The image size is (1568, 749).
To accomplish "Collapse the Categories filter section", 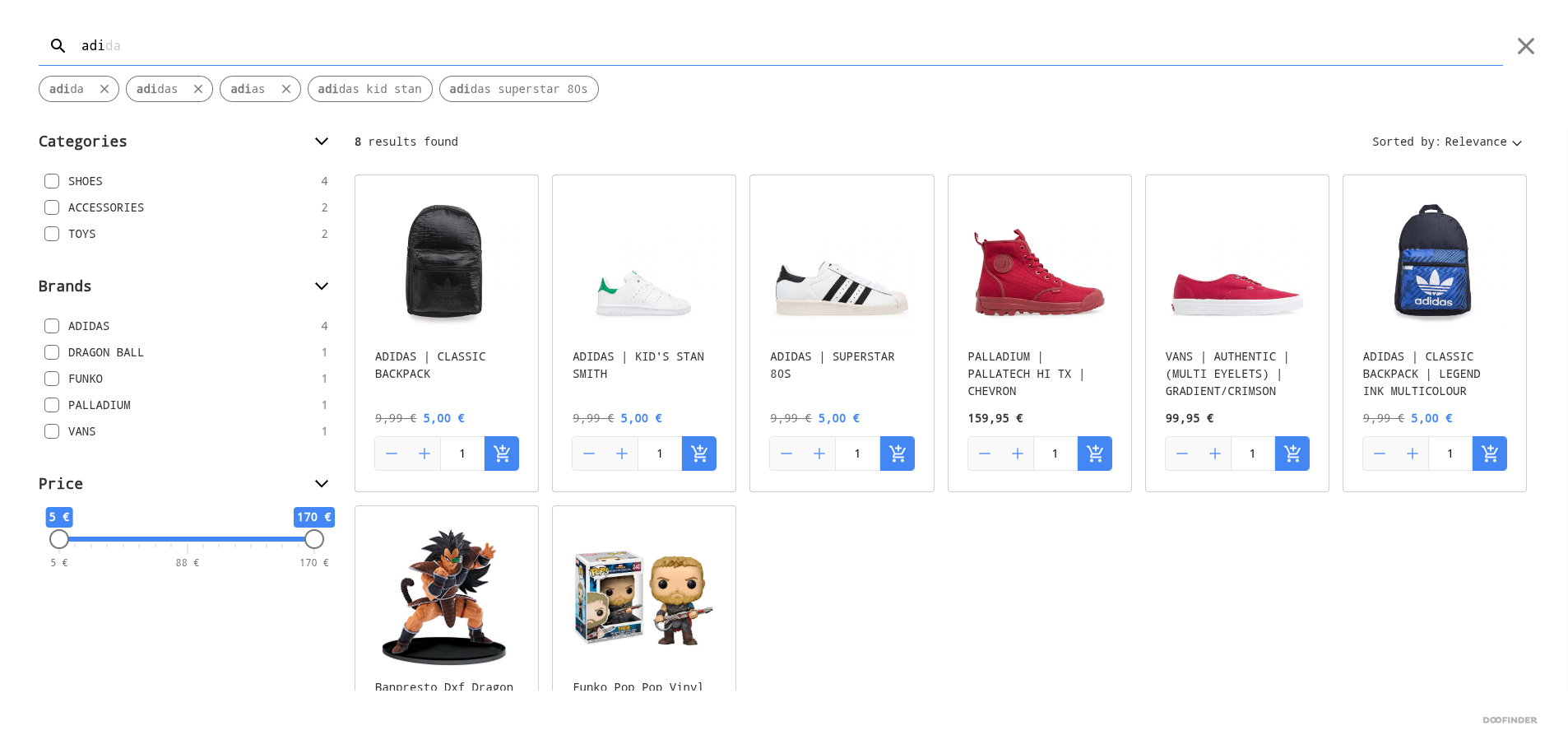I will [322, 142].
